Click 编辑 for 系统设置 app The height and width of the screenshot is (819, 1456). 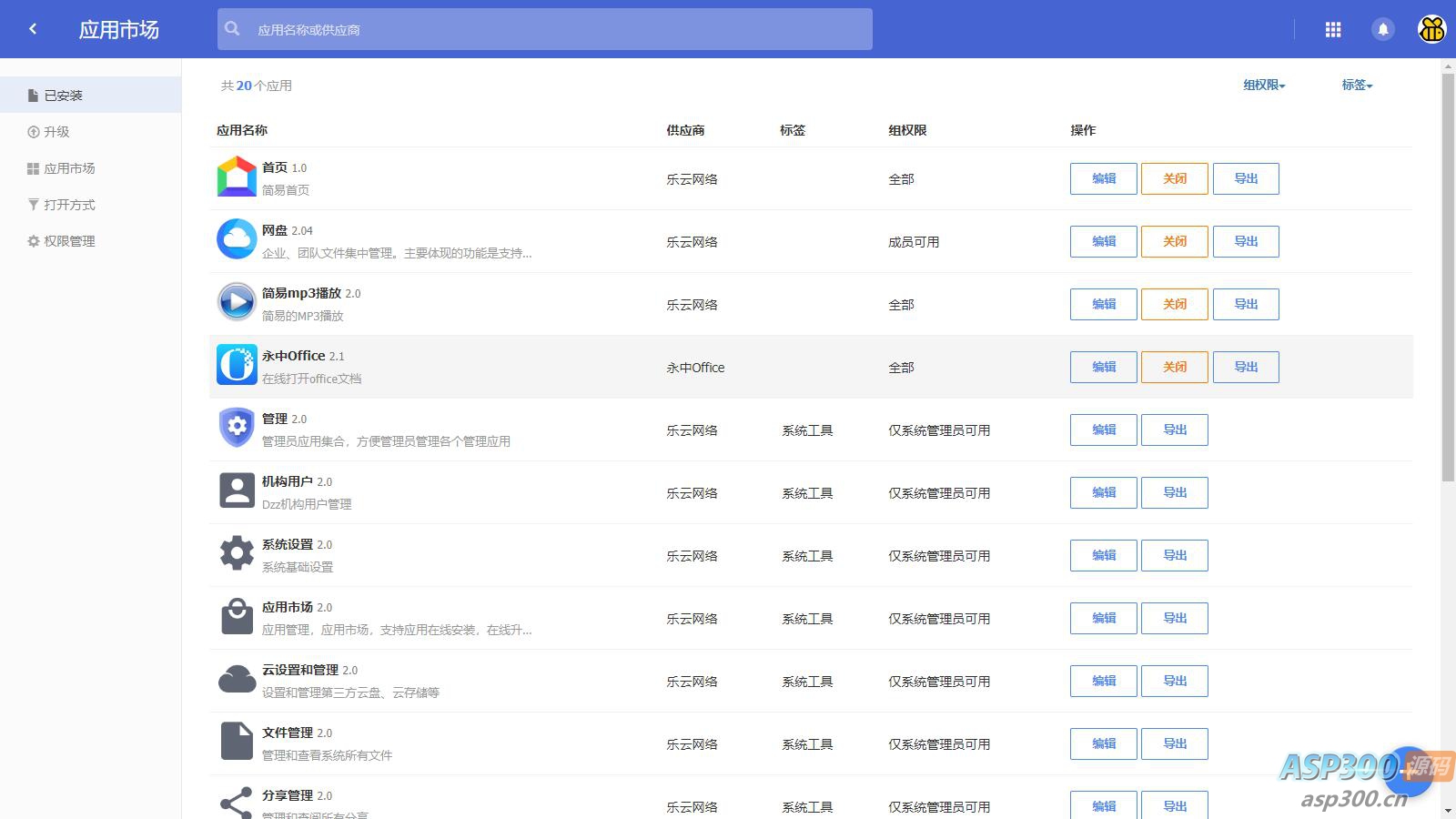coord(1103,555)
